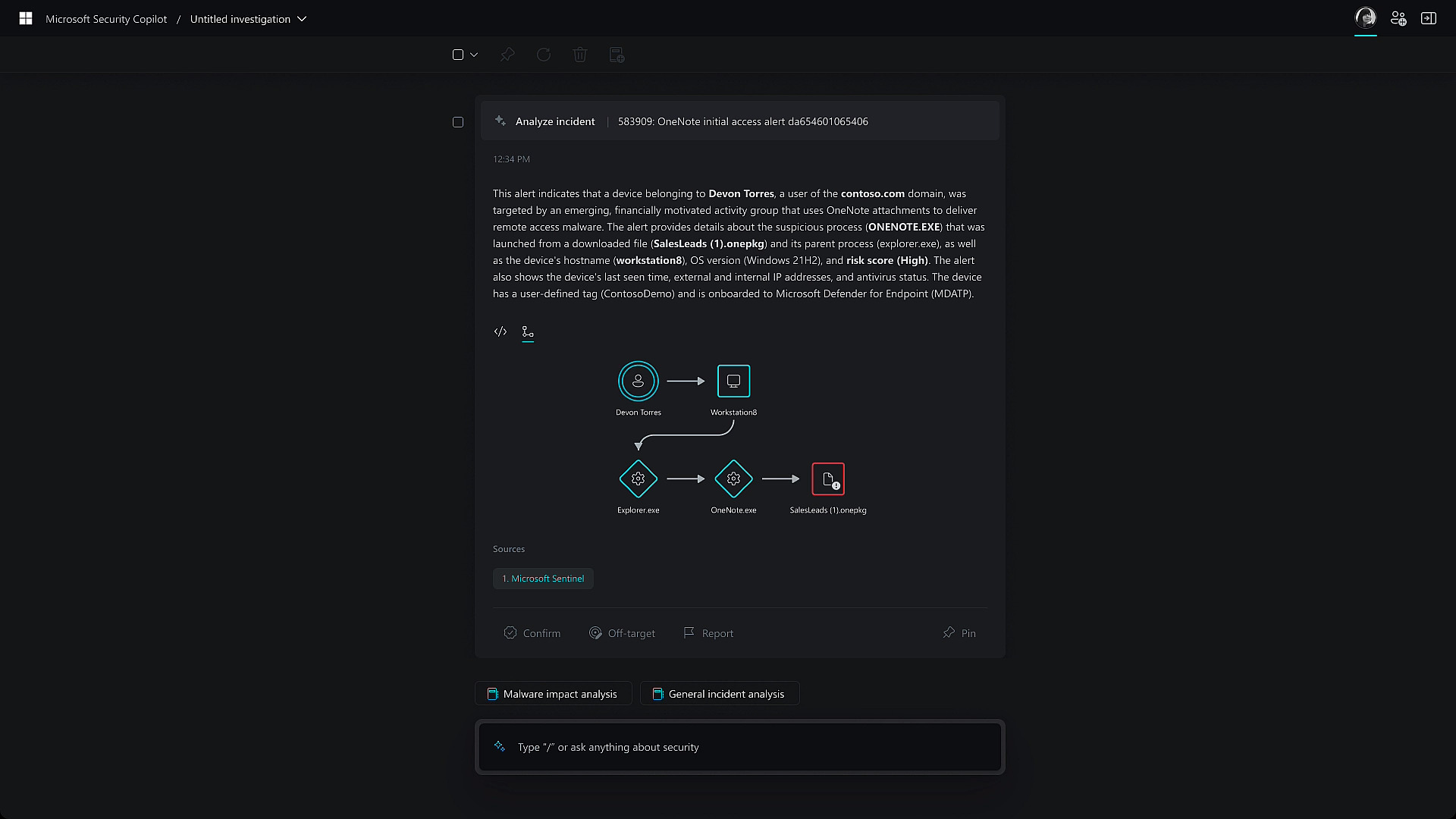Image resolution: width=1456 pixels, height=819 pixels.
Task: Mark the response as Off-target
Action: point(622,632)
